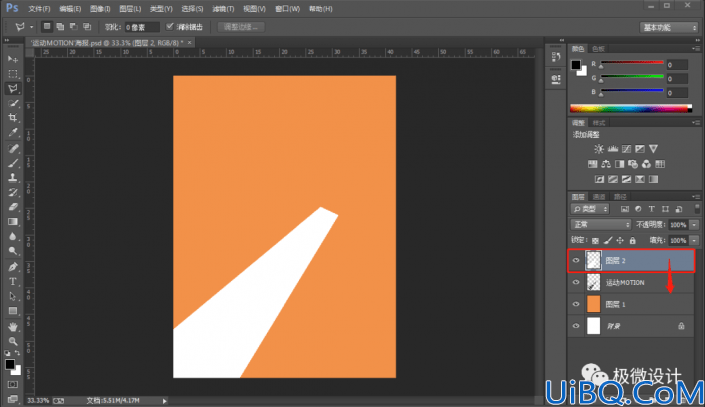The height and width of the screenshot is (407, 705).
Task: Click the refine edge button
Action: 241,27
